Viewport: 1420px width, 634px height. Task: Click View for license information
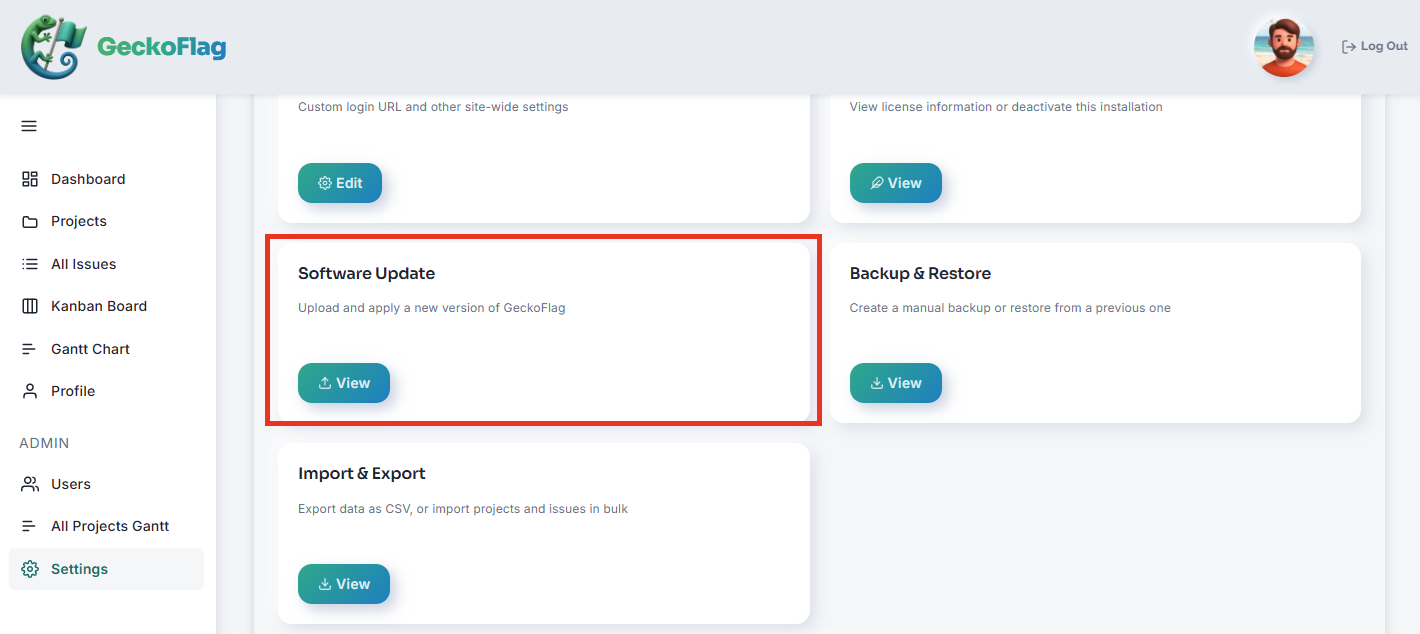pyautogui.click(x=896, y=183)
